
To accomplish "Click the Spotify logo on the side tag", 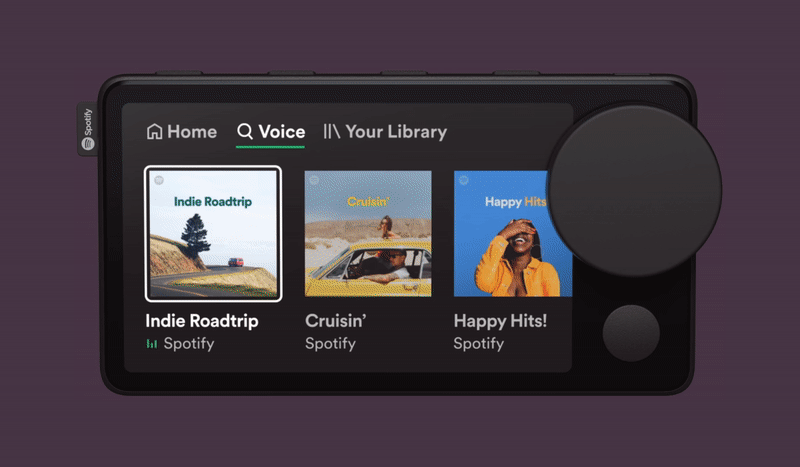I will pos(88,144).
